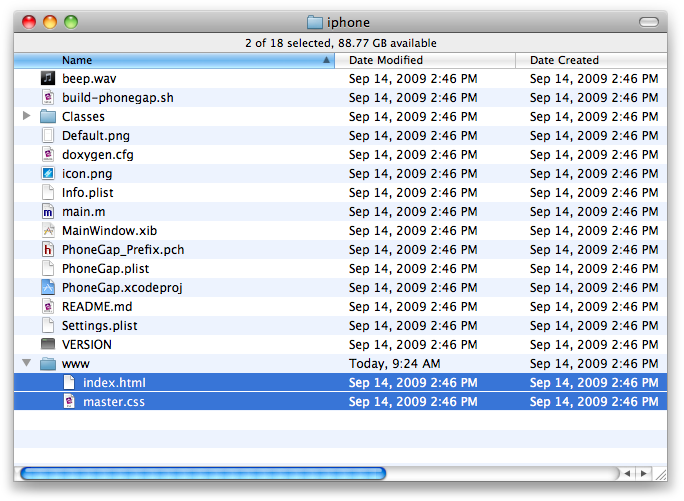The height and width of the screenshot is (501, 684).
Task: Click the build-phonegap.sh script icon
Action: click(47, 97)
